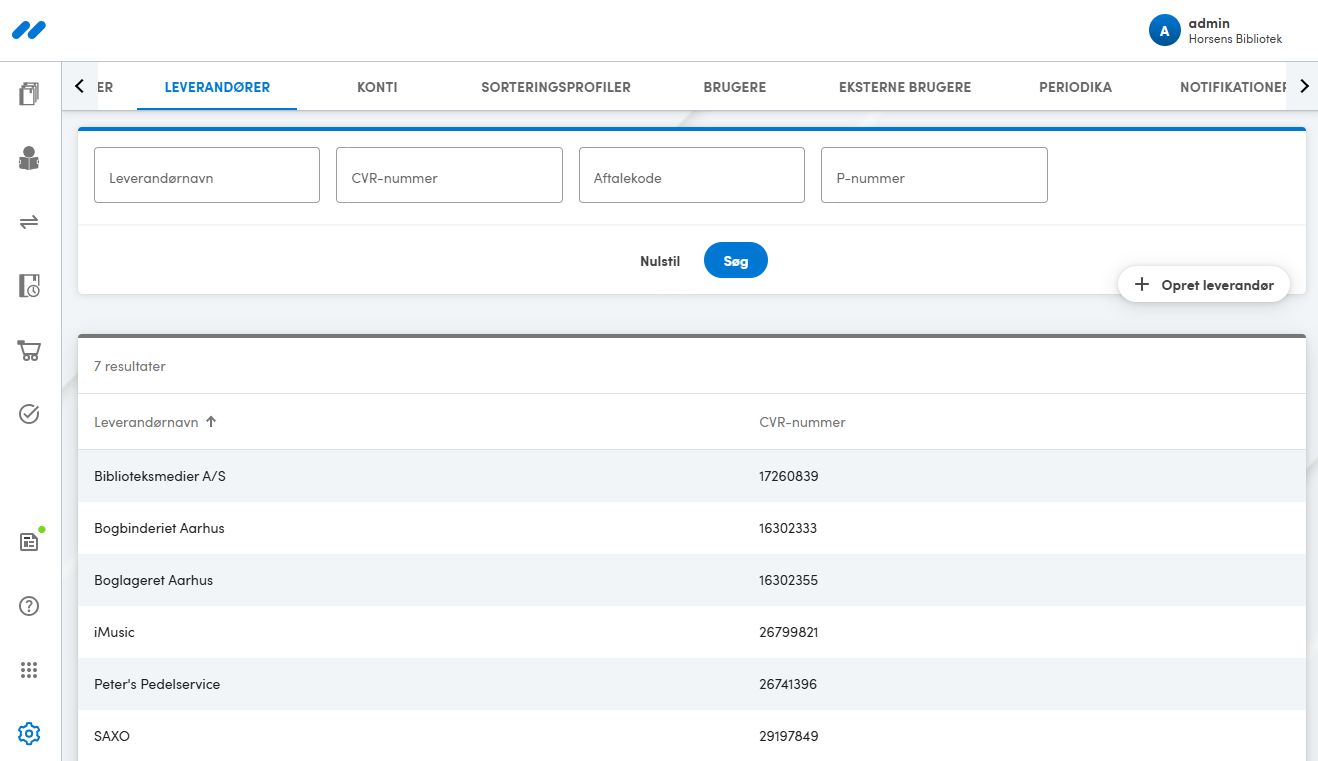Open the settings gear icon
The height and width of the screenshot is (761, 1318).
coord(29,734)
